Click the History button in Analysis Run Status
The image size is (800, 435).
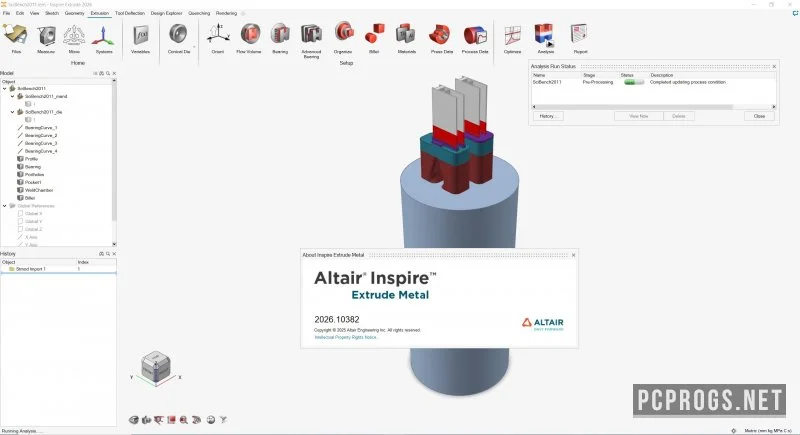pyautogui.click(x=548, y=116)
